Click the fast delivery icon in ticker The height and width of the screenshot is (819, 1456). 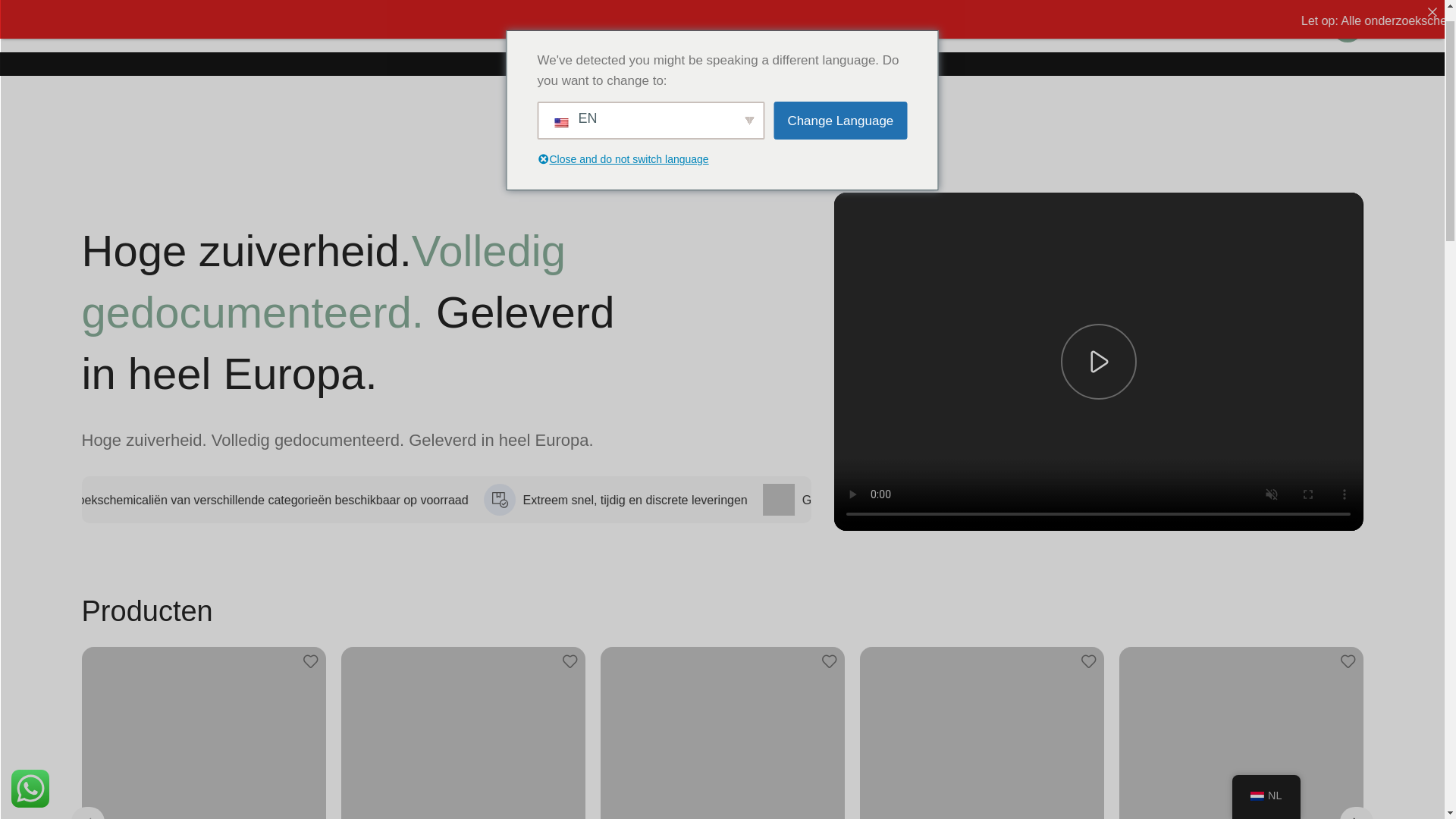click(x=500, y=500)
